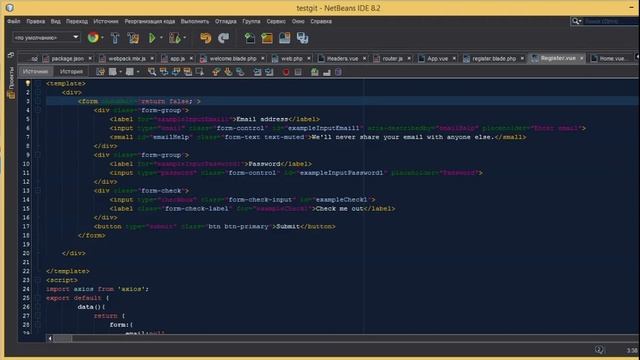Start Debug Project from the toolbar
The image size is (640, 360).
tap(175, 38)
